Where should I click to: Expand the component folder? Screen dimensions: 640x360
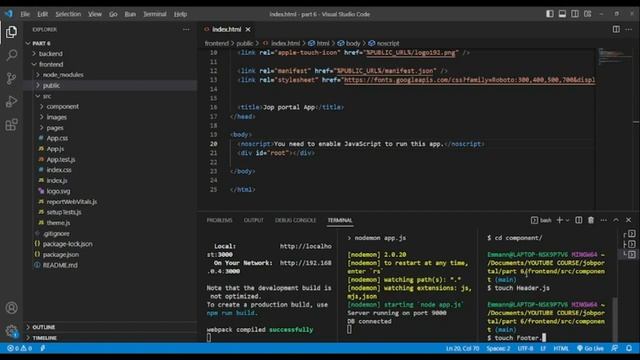point(62,107)
